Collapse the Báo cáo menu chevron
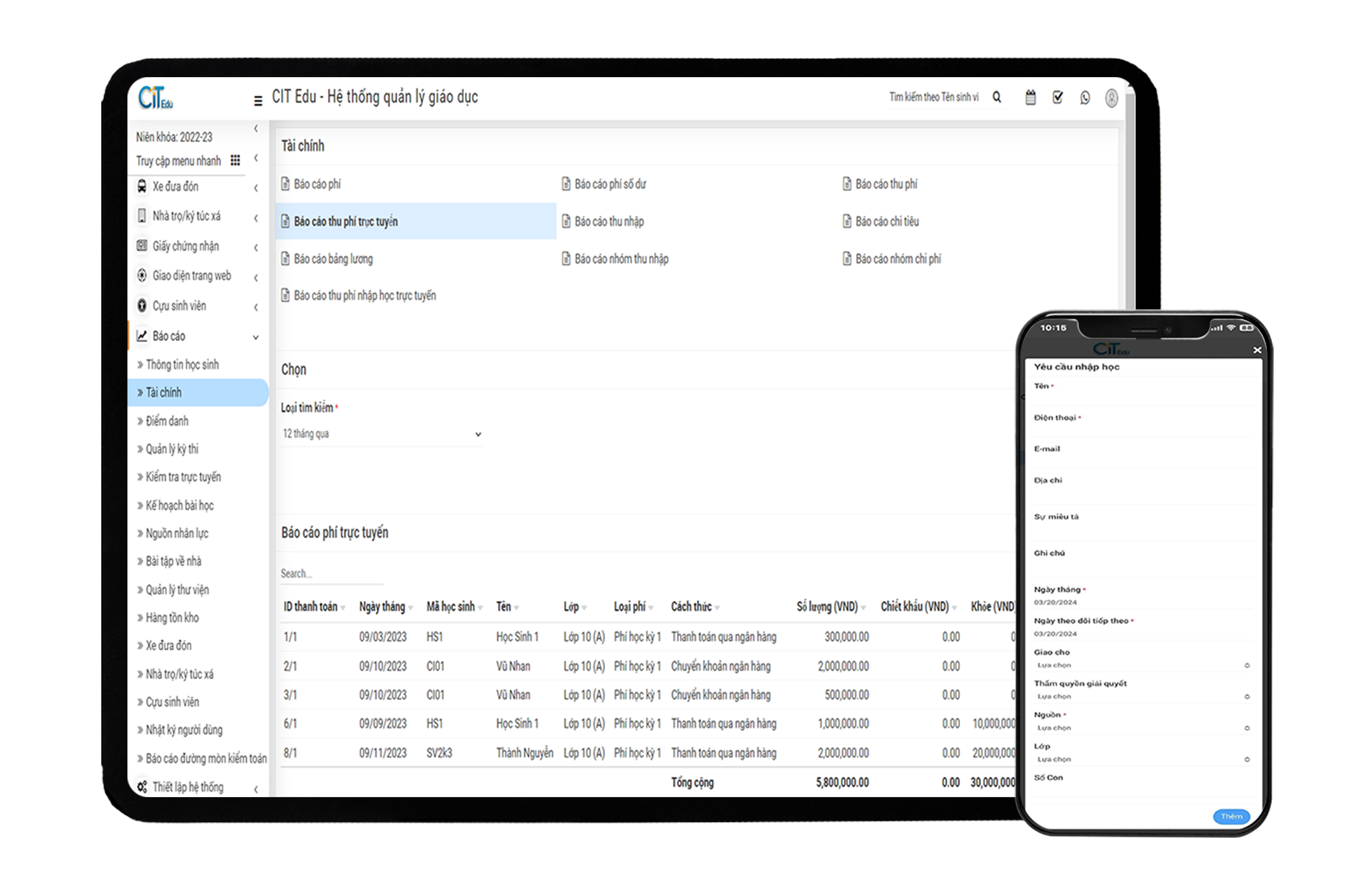This screenshot has width=1372, height=880. click(x=256, y=337)
